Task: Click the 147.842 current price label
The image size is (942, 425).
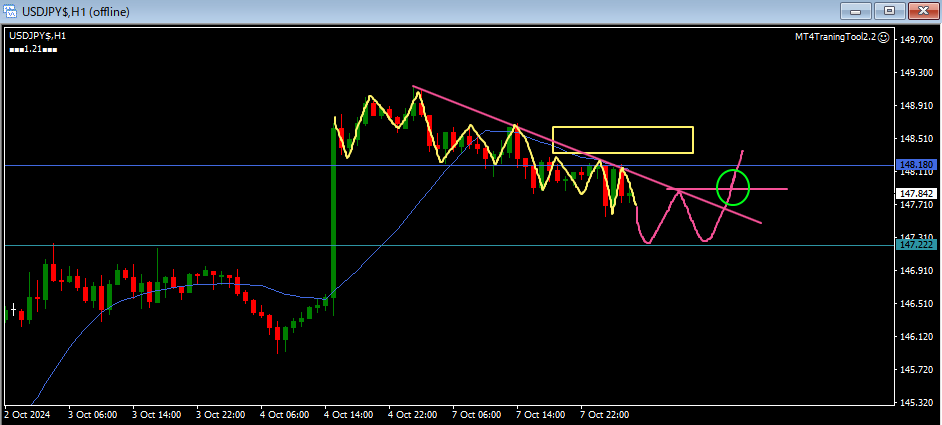Action: coord(916,193)
